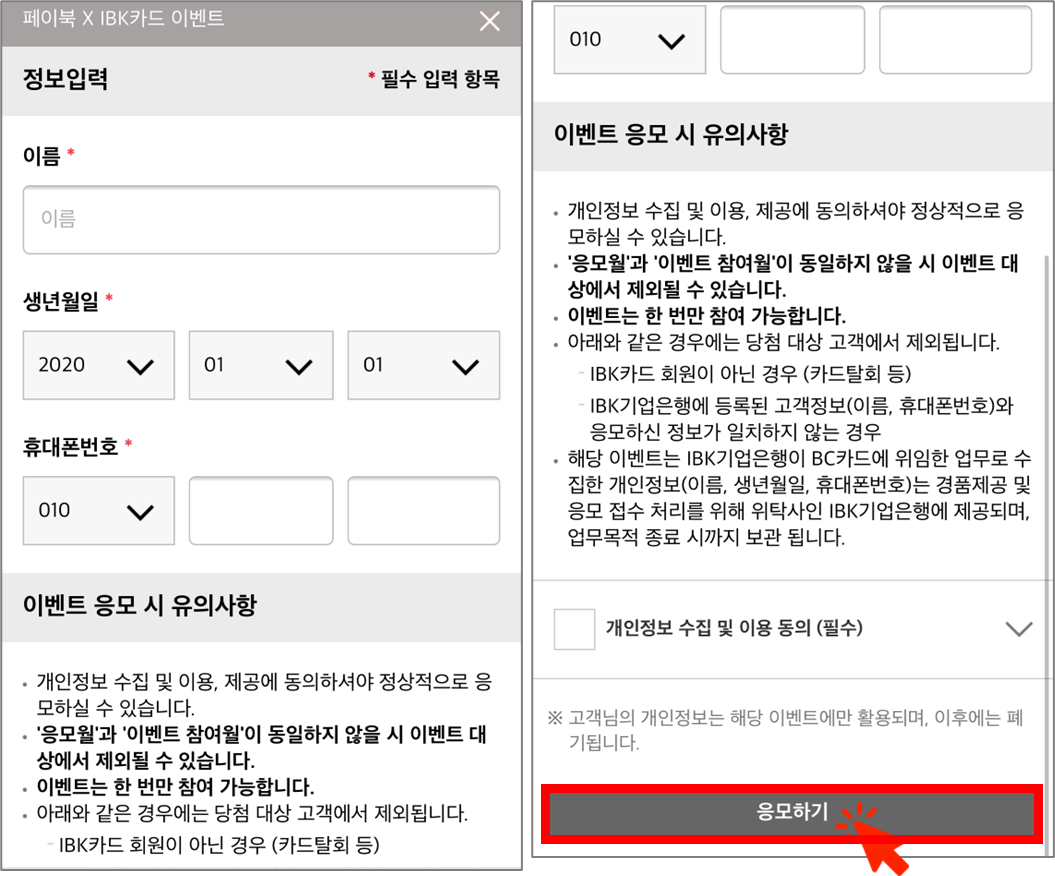Click the 이벤트 응모 시 유의사항 heading in the right panel
This screenshot has width=1055, height=876.
pos(671,134)
